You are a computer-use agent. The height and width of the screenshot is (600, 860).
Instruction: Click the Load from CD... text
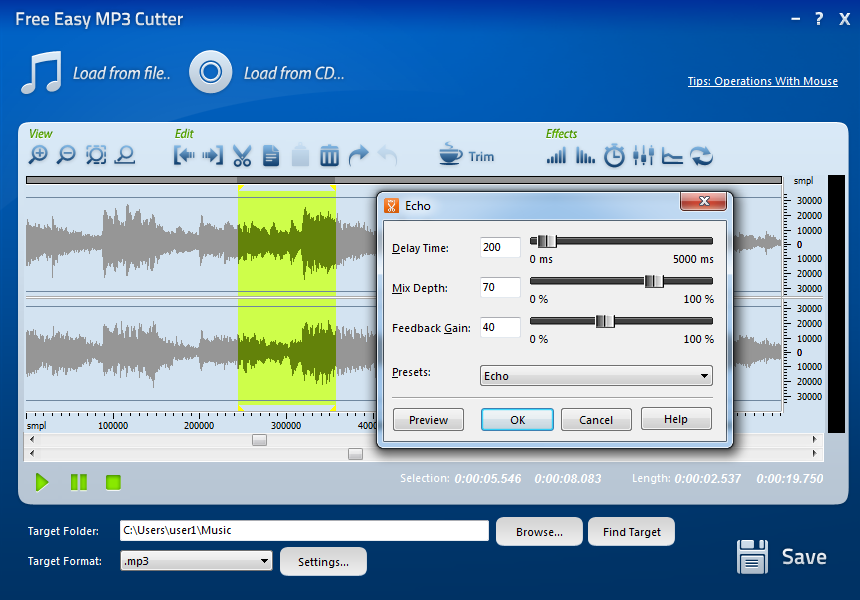[294, 73]
